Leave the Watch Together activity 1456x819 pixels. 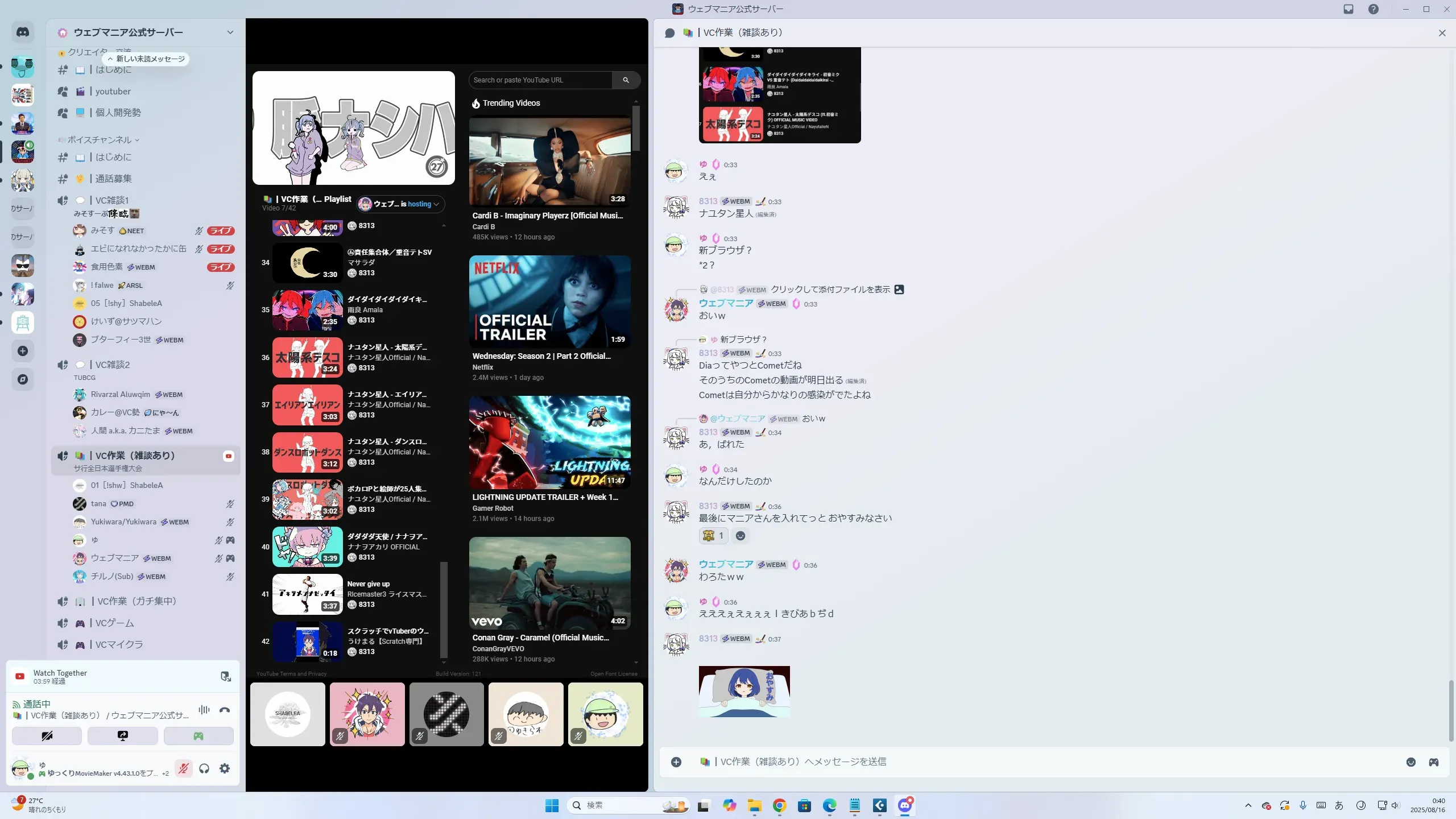click(x=225, y=676)
